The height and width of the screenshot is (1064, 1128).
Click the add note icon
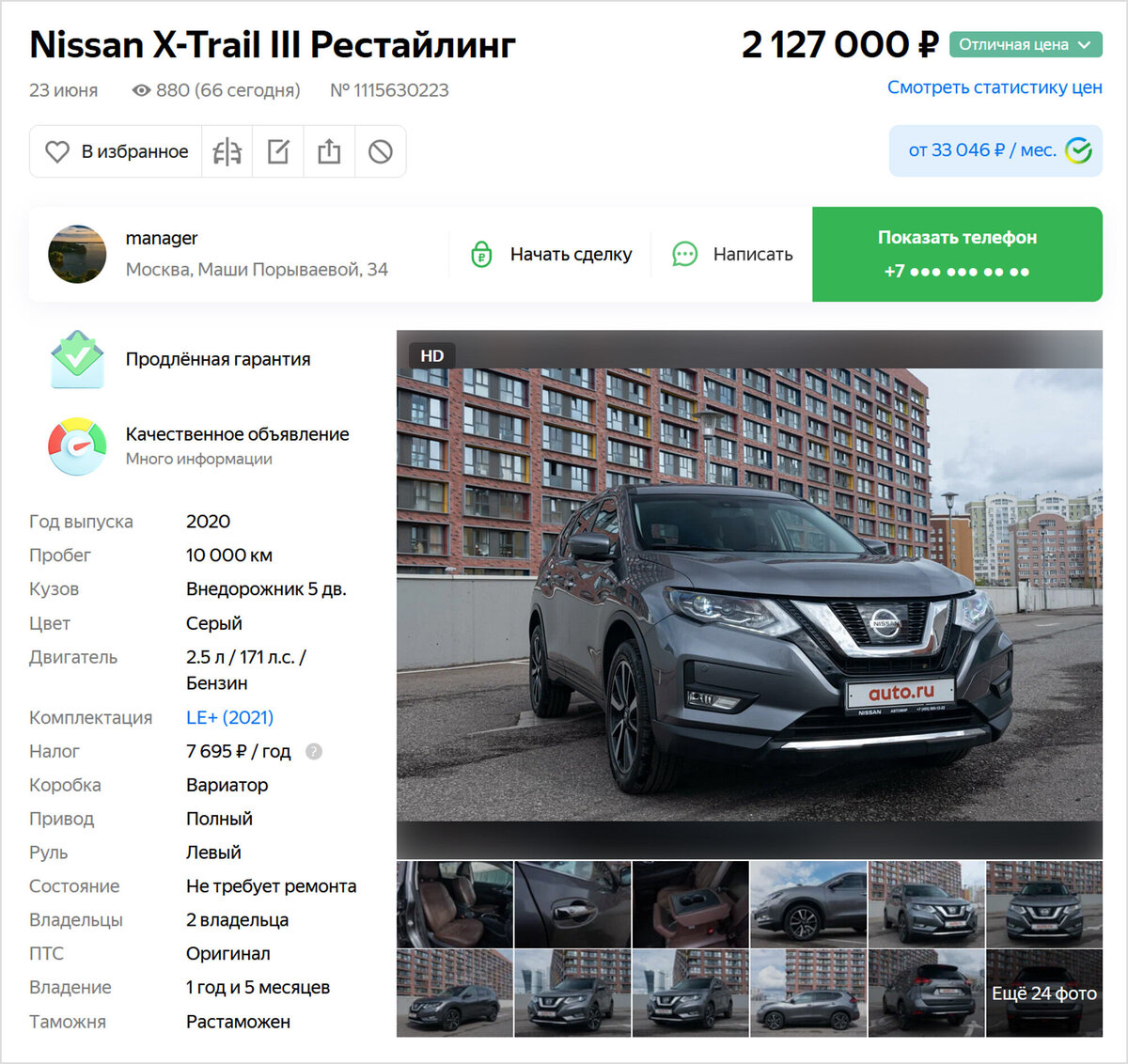pyautogui.click(x=278, y=151)
